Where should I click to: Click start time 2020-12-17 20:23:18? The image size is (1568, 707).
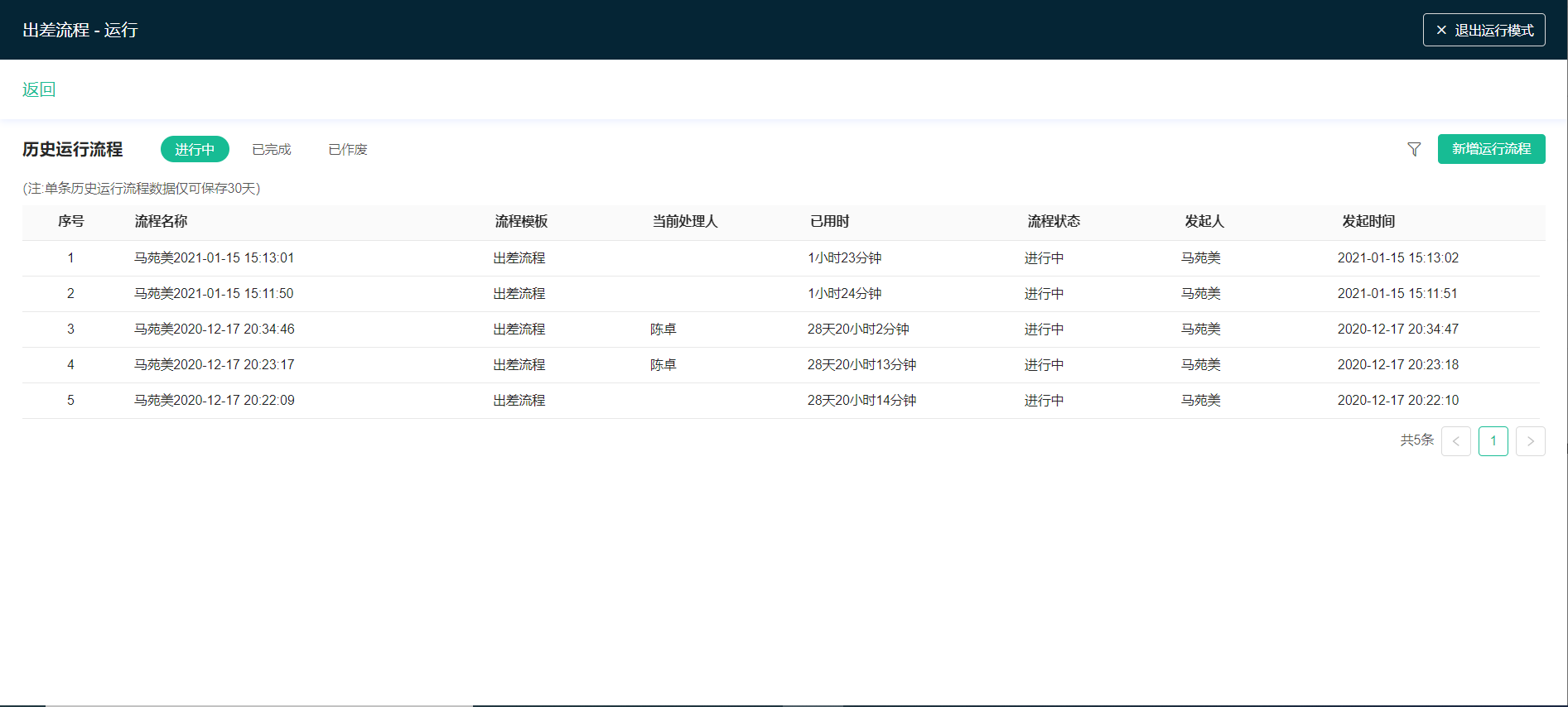tap(1398, 364)
